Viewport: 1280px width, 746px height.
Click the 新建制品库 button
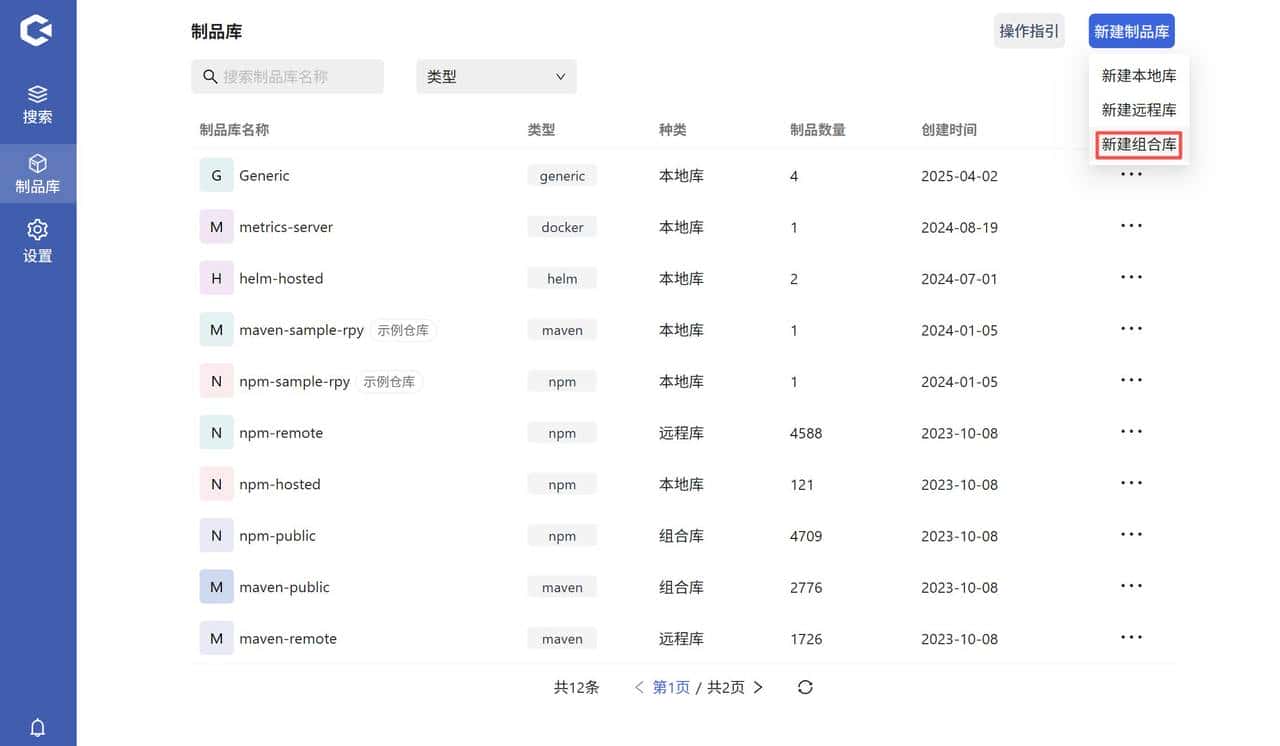1131,31
